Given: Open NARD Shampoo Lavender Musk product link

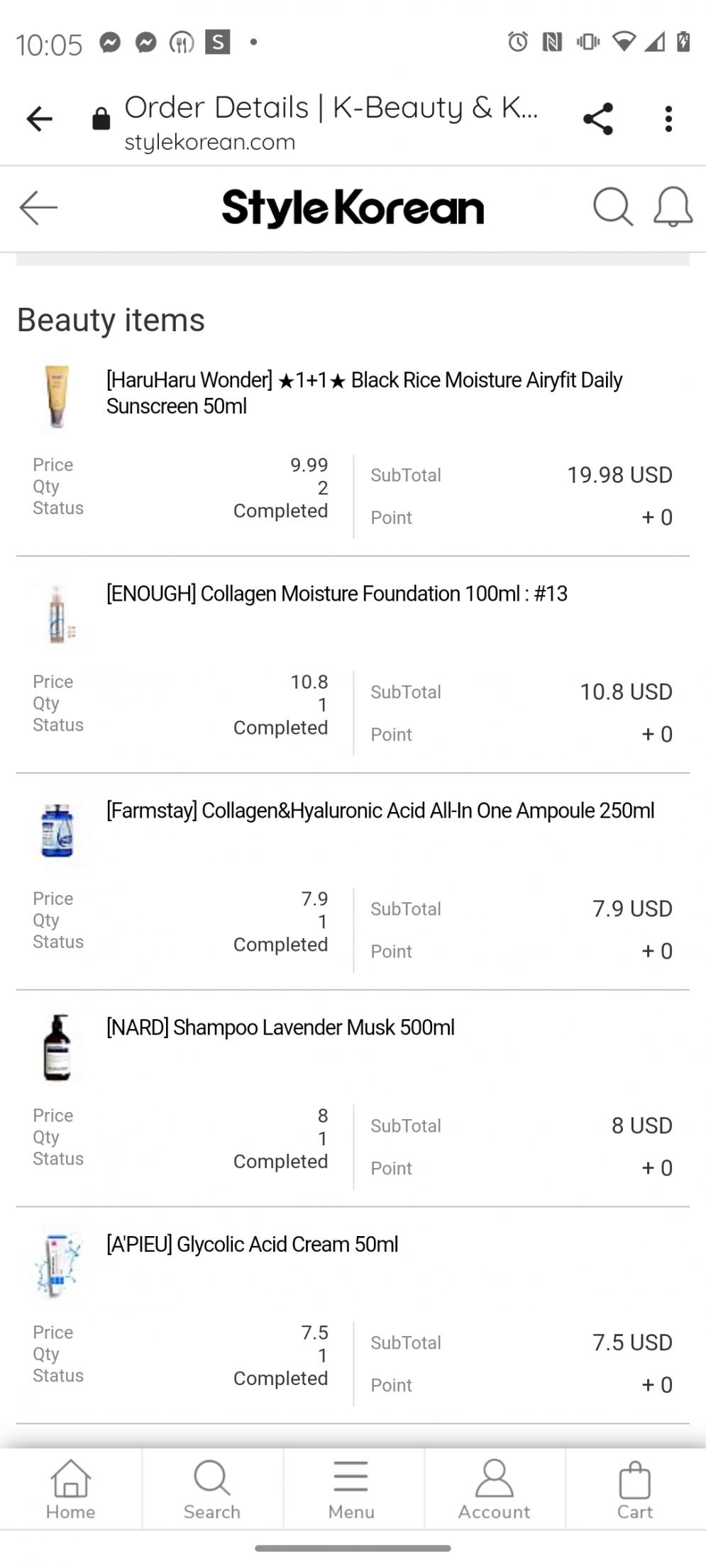Looking at the screenshot, I should tap(280, 1028).
